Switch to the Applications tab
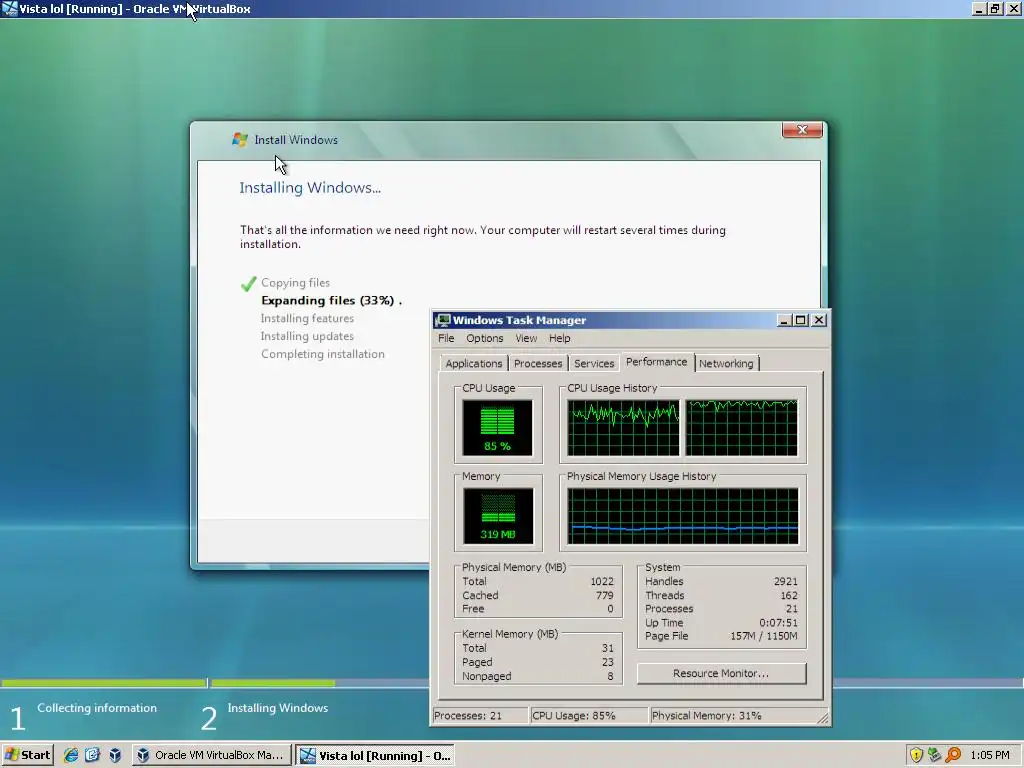Image resolution: width=1024 pixels, height=768 pixels. [473, 364]
